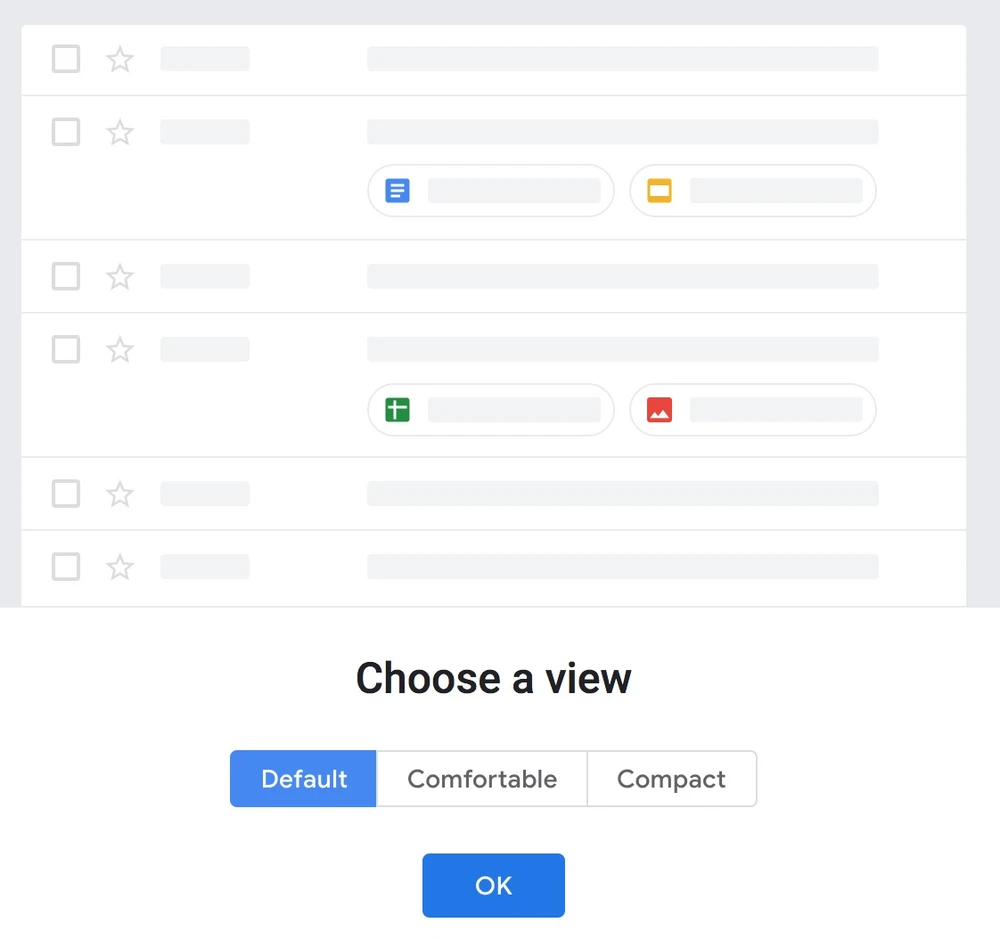The width and height of the screenshot is (1000, 939).
Task: Select the Default view option
Action: (304, 779)
